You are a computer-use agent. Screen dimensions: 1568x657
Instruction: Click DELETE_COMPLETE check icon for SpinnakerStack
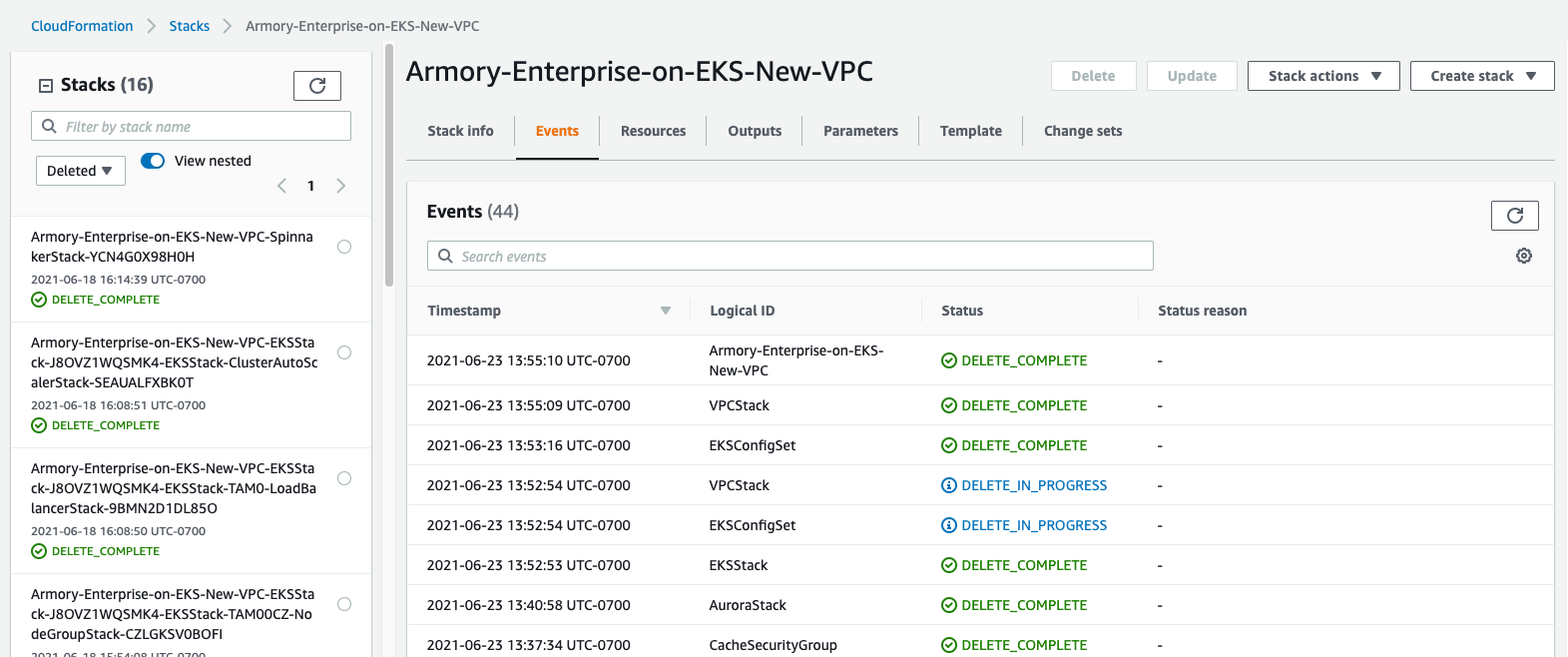coord(39,300)
